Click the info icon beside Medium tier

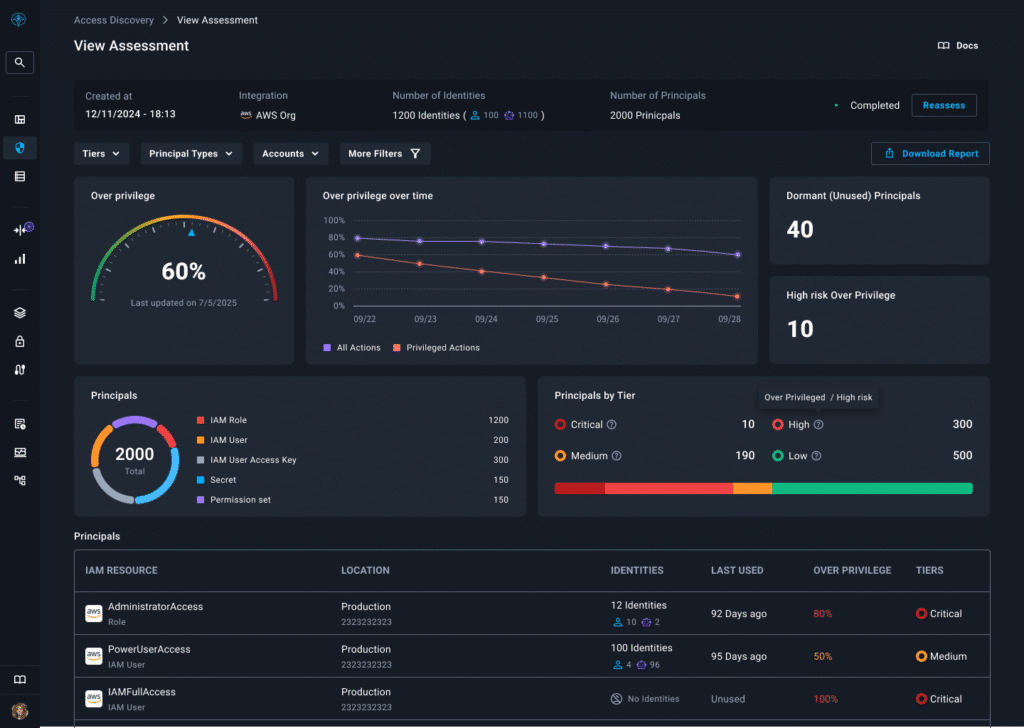616,456
